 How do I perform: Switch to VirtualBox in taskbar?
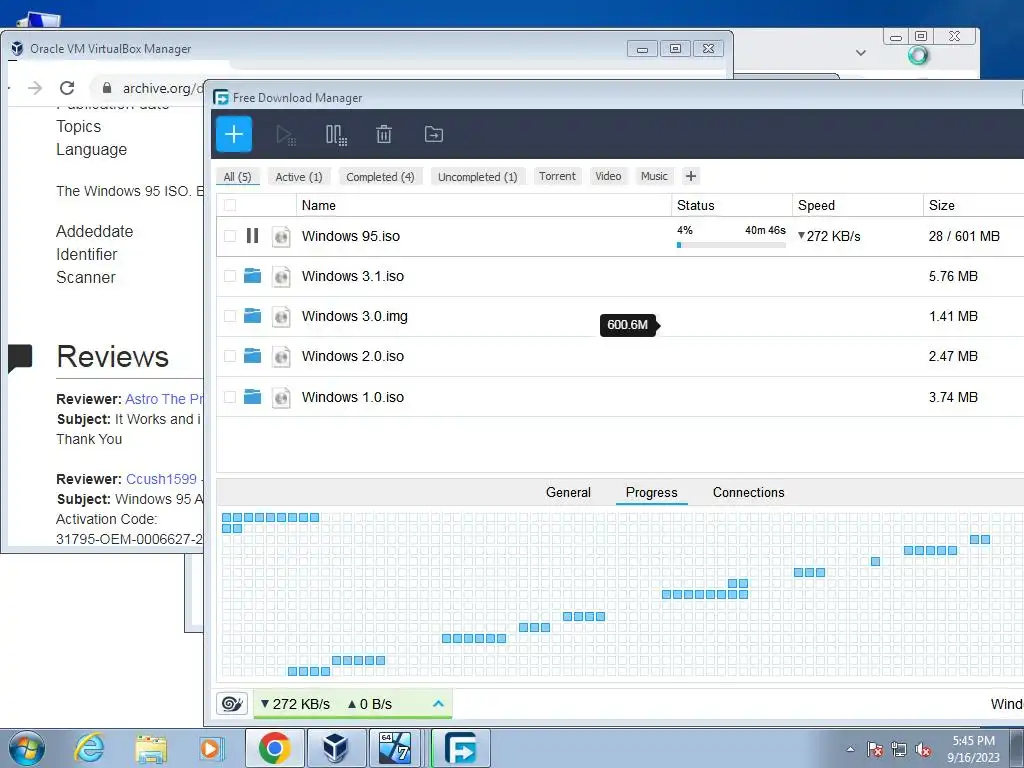(335, 748)
